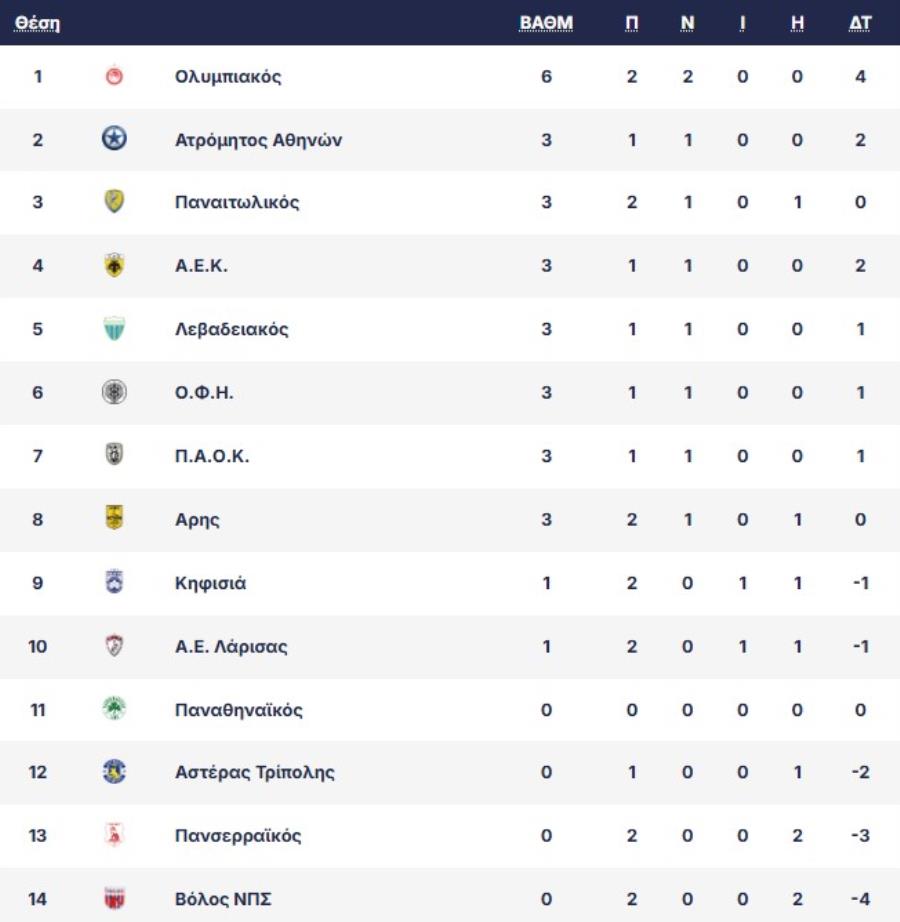Click the Volos NPS red crest
This screenshot has width=900, height=922.
pyautogui.click(x=114, y=898)
